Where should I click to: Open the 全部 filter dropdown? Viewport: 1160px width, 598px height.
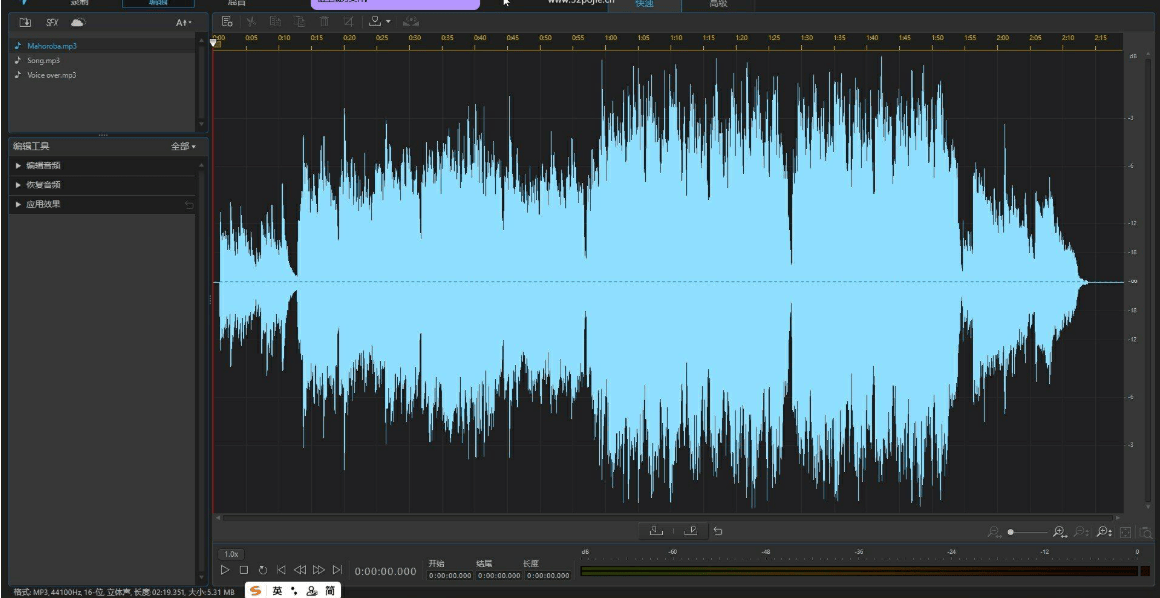tap(183, 146)
